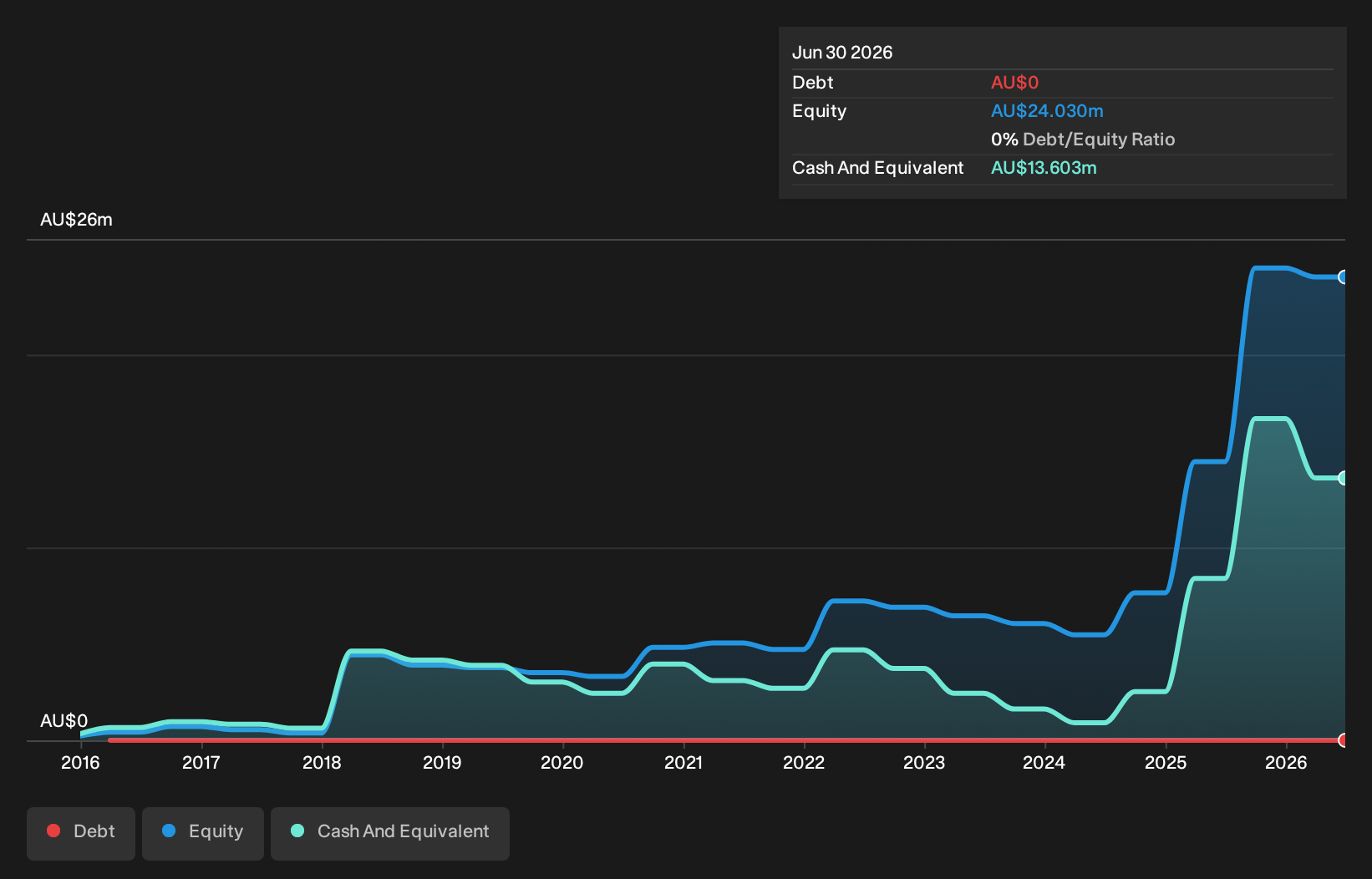Screen dimensions: 1372x879
Task: Click the blue Equity legend dot
Action: 169,831
